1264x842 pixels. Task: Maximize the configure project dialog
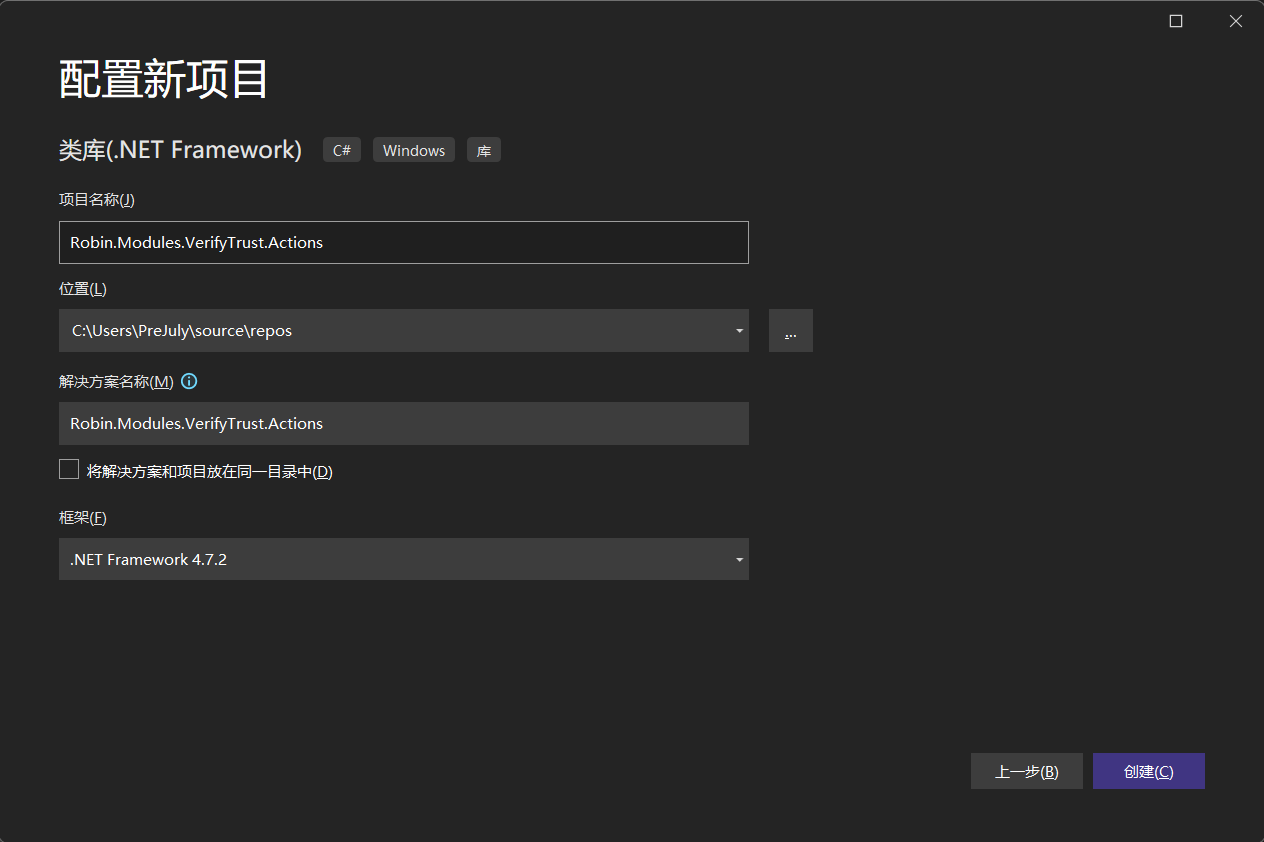point(1176,21)
